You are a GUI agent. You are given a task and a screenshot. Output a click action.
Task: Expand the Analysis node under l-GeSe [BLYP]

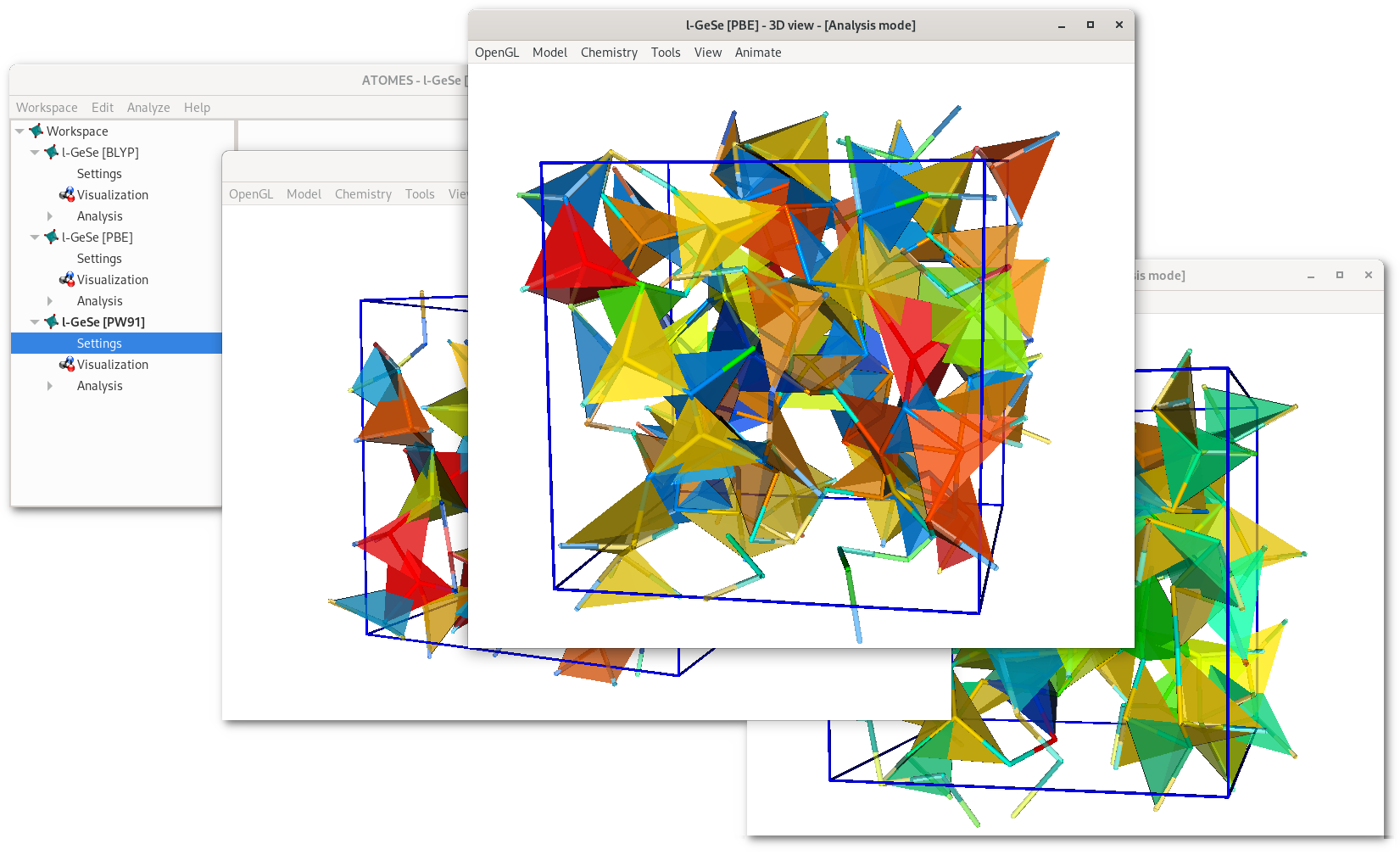click(50, 216)
